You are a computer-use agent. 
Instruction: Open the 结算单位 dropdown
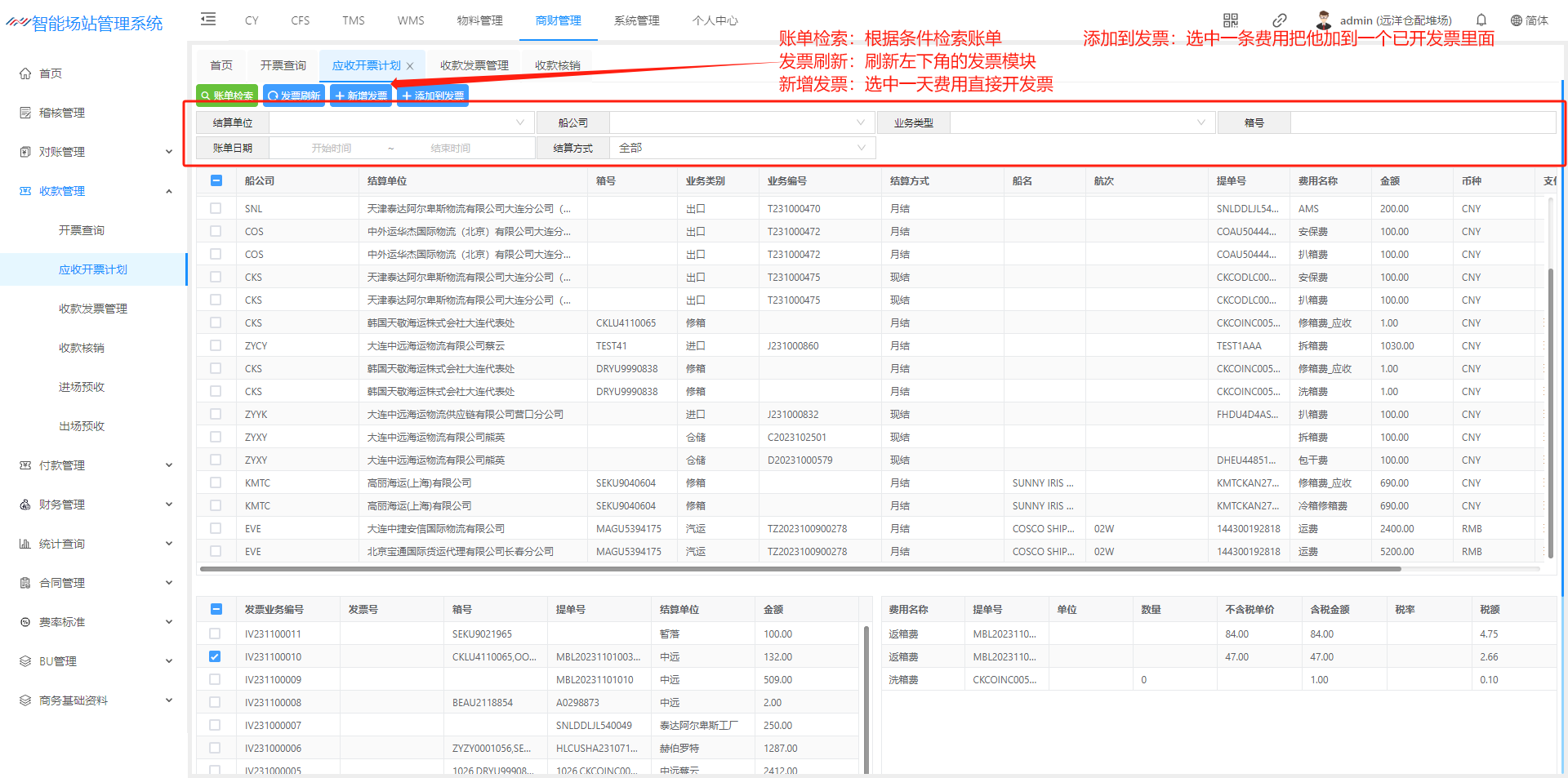click(x=400, y=122)
